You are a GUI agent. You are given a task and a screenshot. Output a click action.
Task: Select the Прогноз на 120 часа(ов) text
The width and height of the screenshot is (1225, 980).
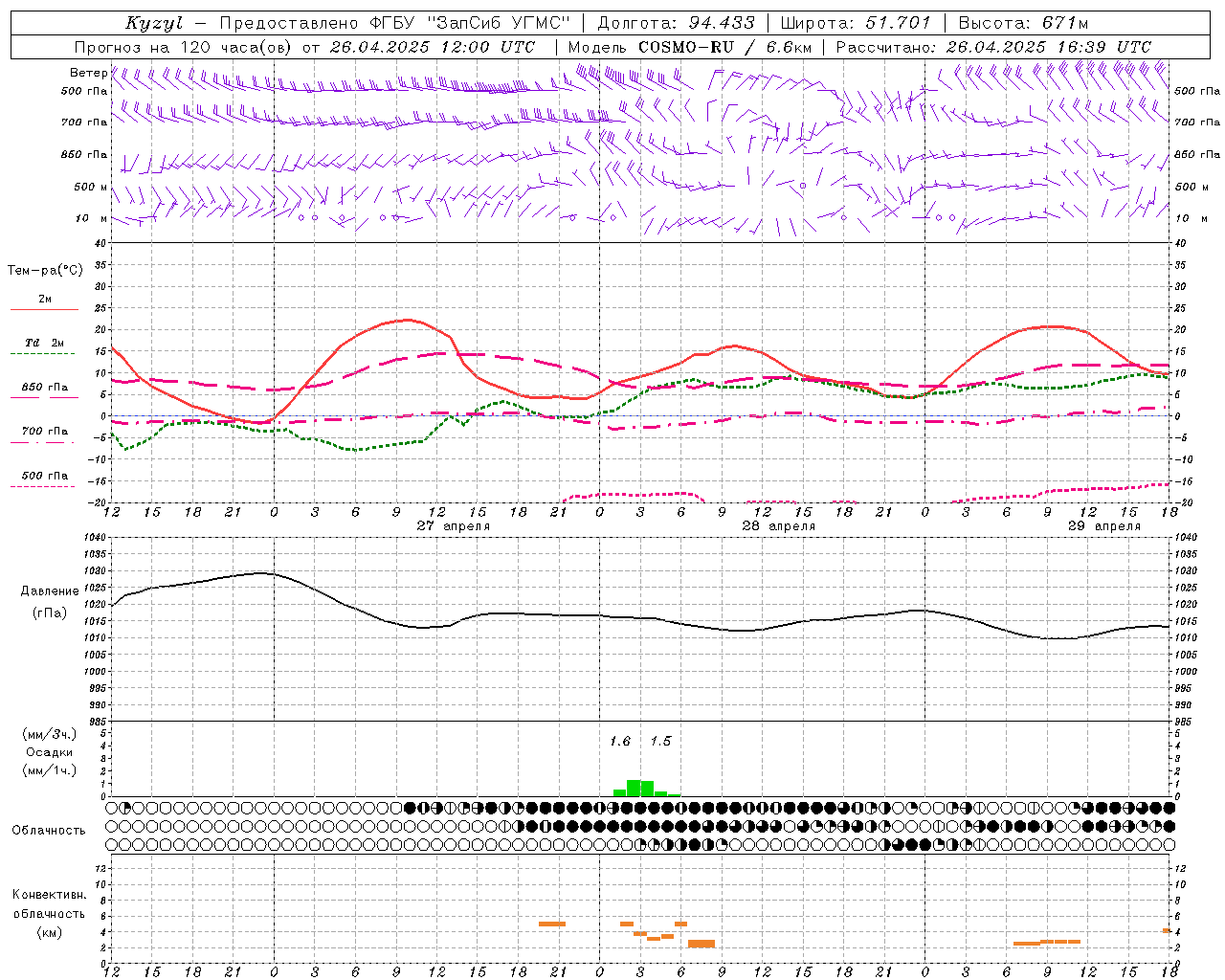[x=183, y=47]
